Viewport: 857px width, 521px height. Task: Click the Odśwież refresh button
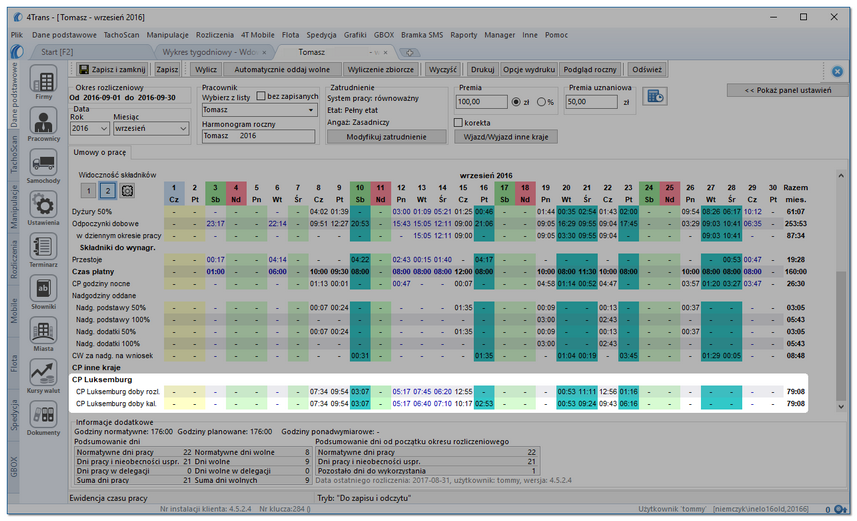pyautogui.click(x=647, y=69)
